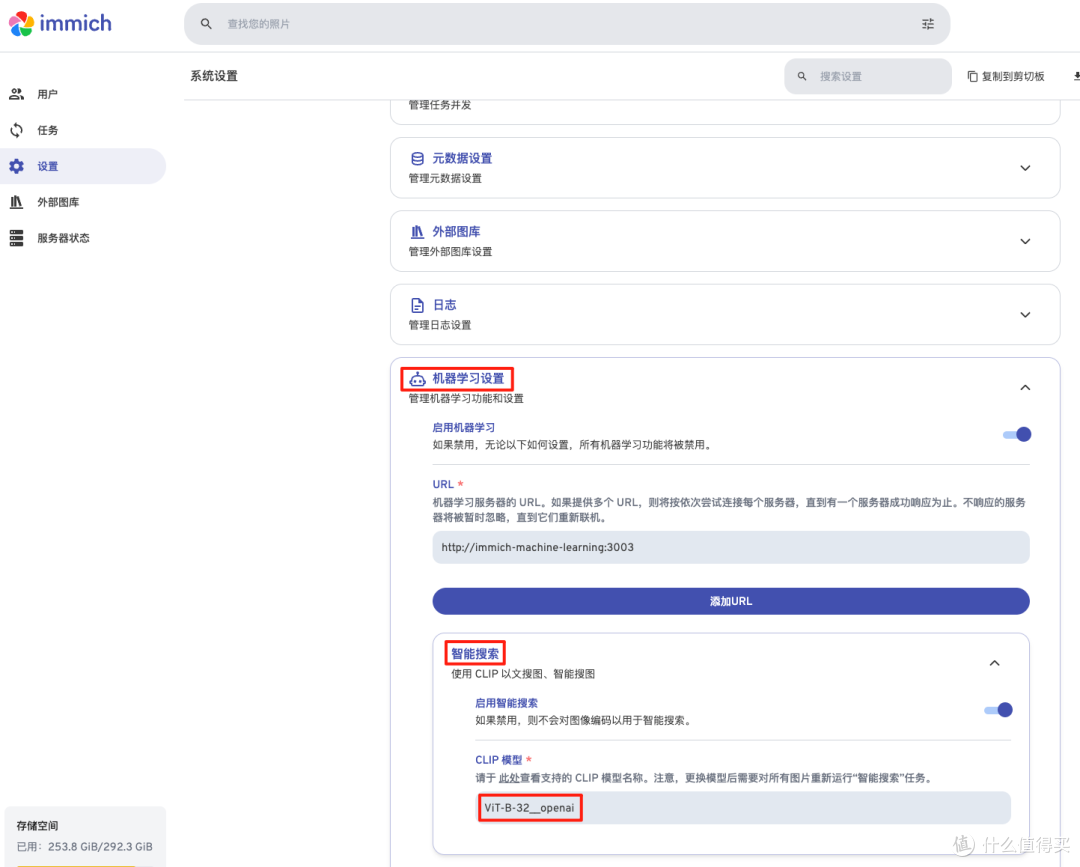This screenshot has width=1080, height=867.
Task: Open 用户 in the sidebar
Action: pos(48,94)
